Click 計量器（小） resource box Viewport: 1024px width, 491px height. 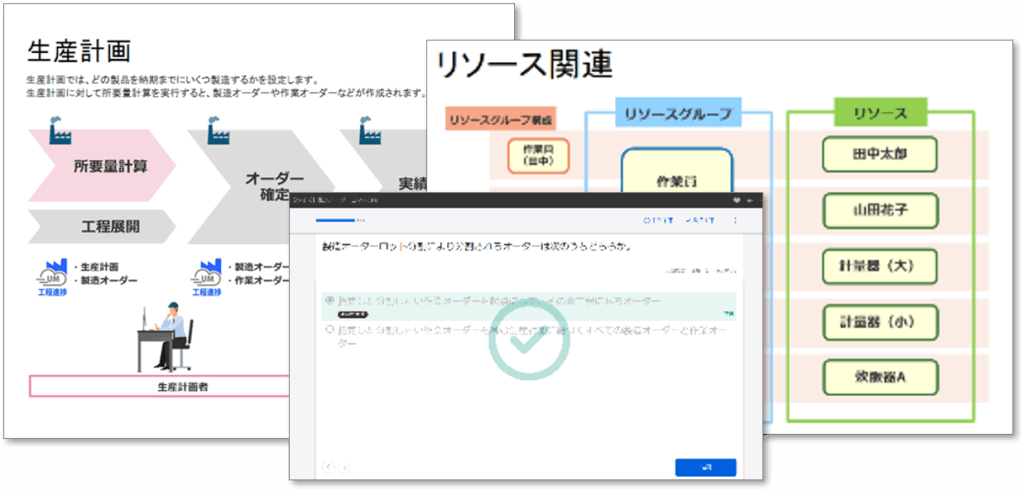coord(880,322)
